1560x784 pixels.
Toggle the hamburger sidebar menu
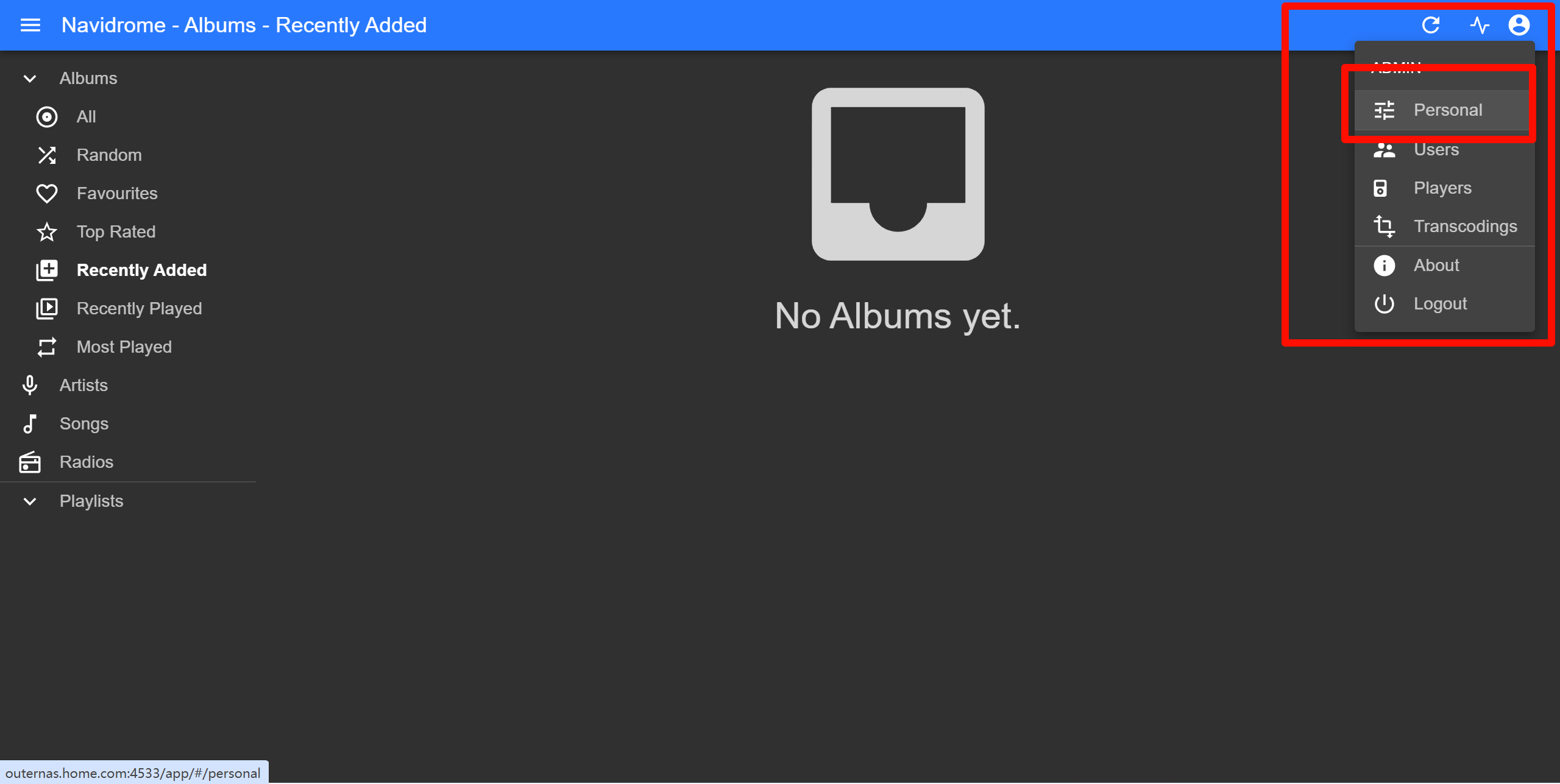(30, 25)
